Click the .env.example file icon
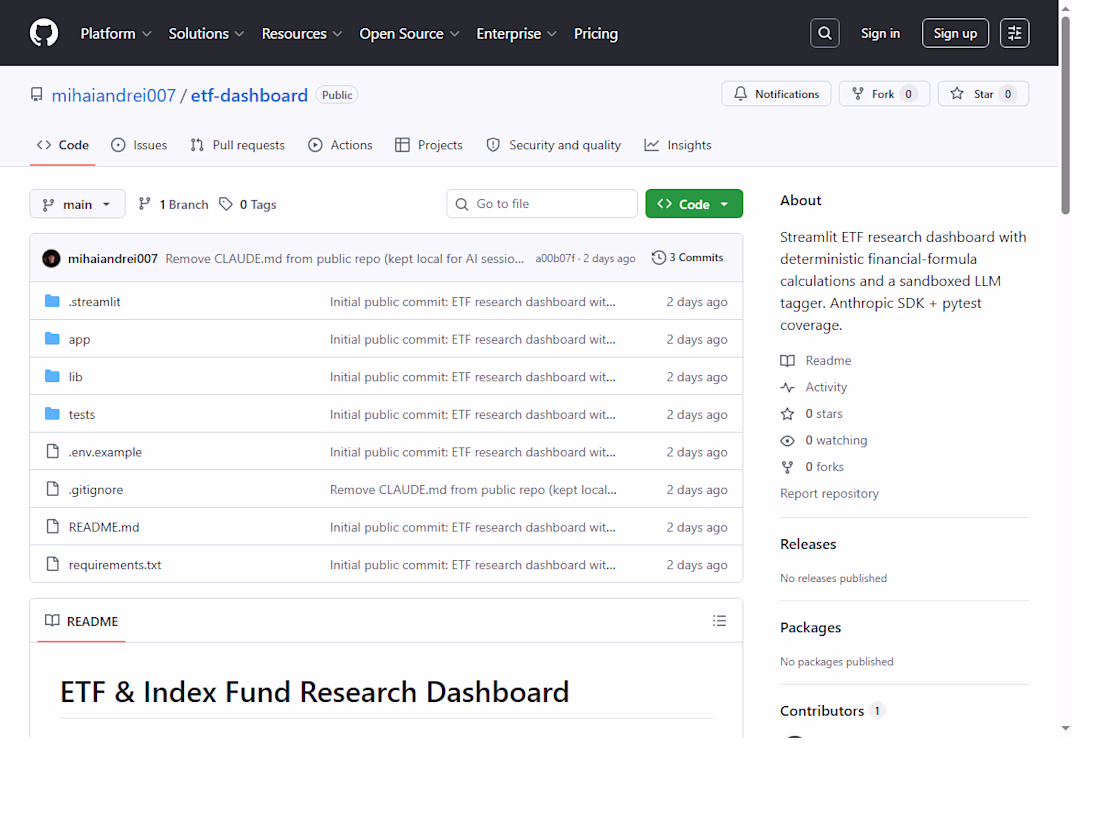The image size is (1100, 825). 53,451
